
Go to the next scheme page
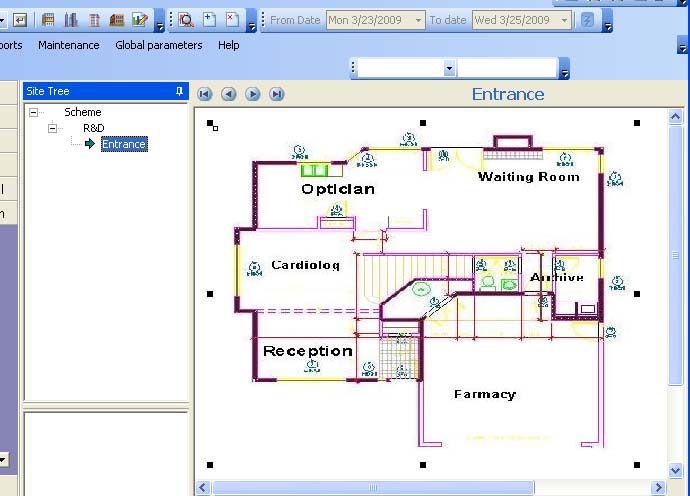253,94
